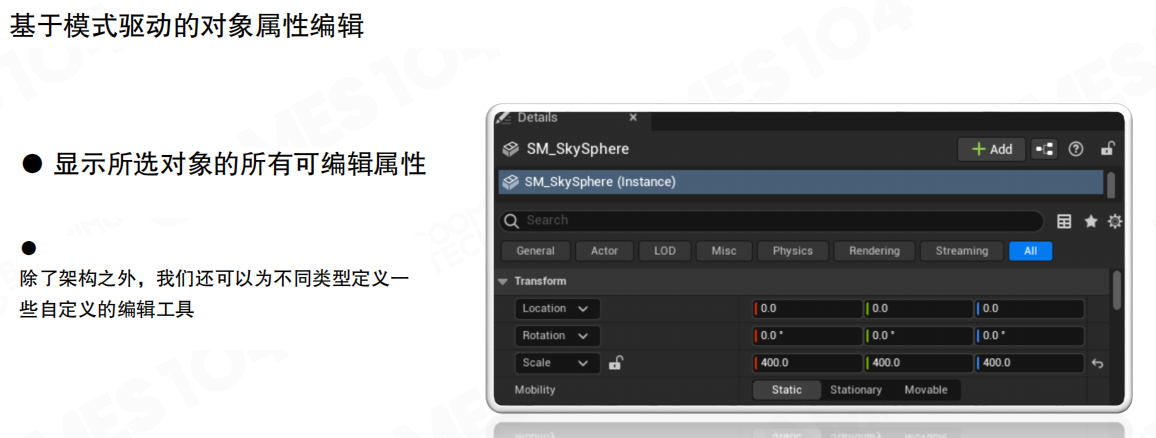Click the blueprint hierarchy icon beside Add
This screenshot has width=1156, height=438.
click(1044, 149)
